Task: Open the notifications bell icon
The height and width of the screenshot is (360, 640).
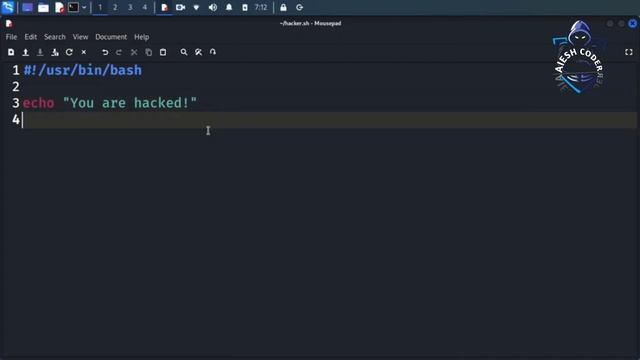Action: tap(229, 7)
